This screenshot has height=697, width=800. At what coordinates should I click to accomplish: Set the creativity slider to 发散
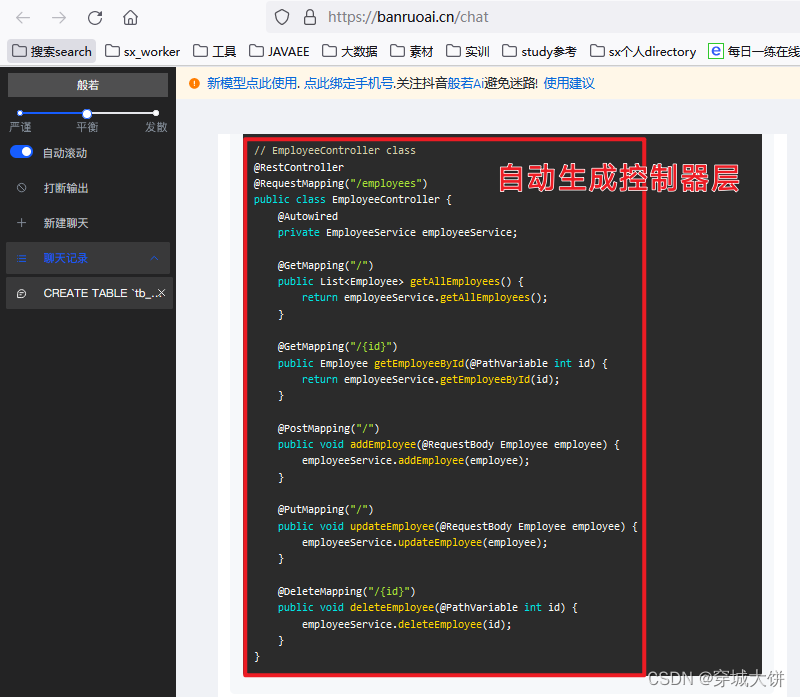[x=156, y=113]
